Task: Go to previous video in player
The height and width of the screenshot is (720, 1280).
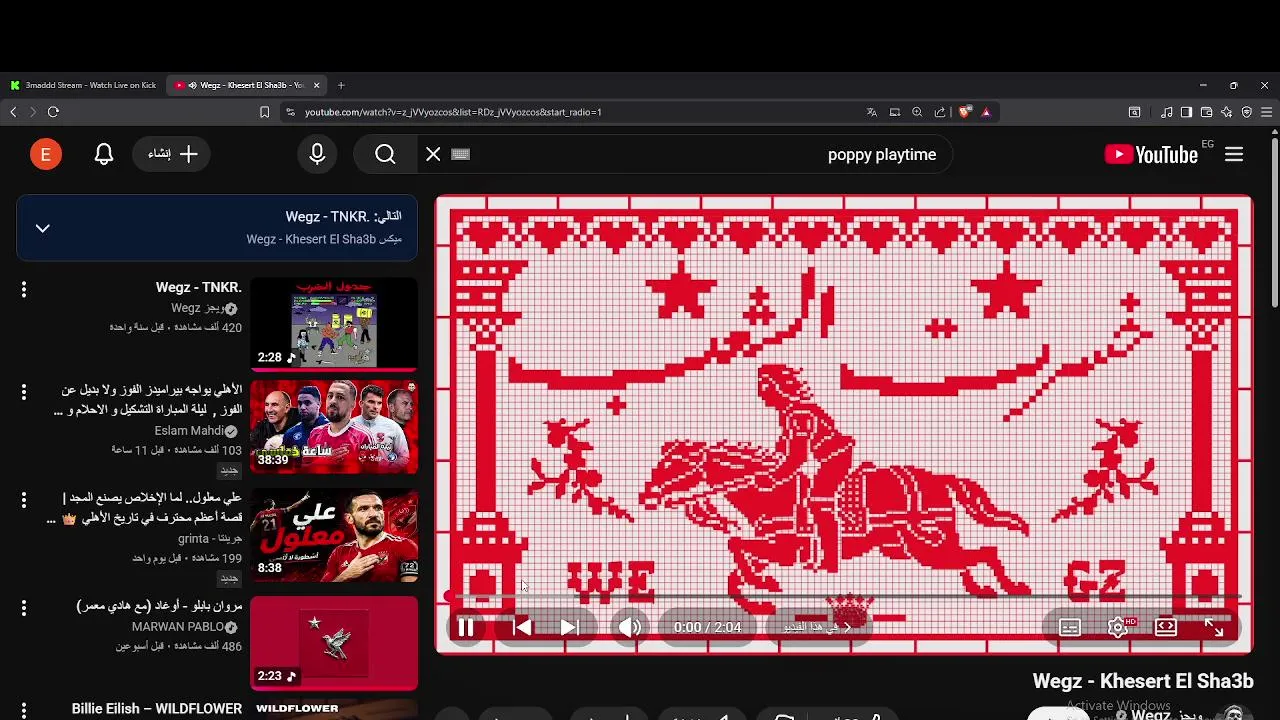Action: pyautogui.click(x=522, y=628)
